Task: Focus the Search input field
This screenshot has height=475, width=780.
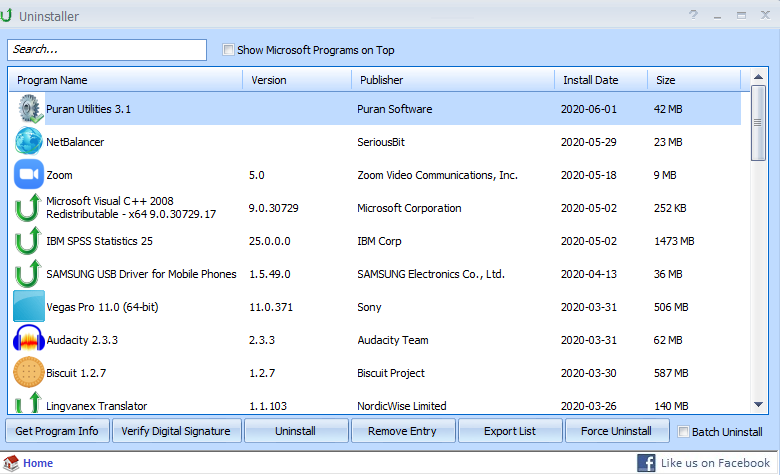Action: click(x=107, y=49)
